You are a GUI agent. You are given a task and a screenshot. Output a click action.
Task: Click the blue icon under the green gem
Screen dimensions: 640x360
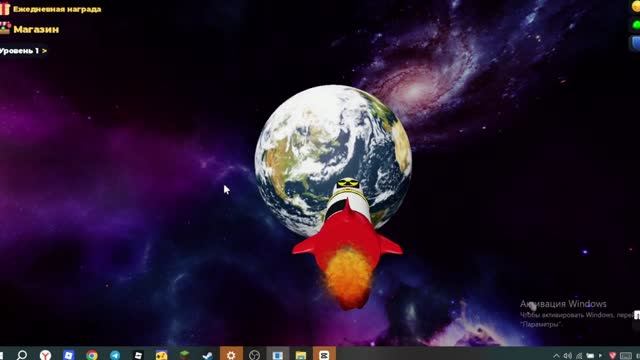(636, 43)
